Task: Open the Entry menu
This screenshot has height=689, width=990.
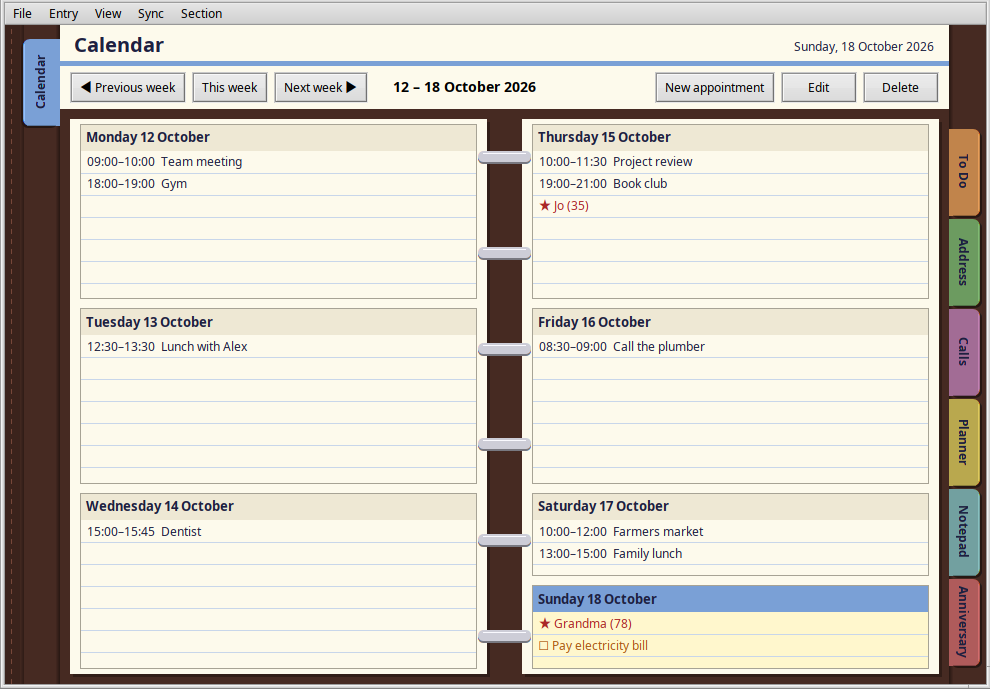Action: pos(64,13)
